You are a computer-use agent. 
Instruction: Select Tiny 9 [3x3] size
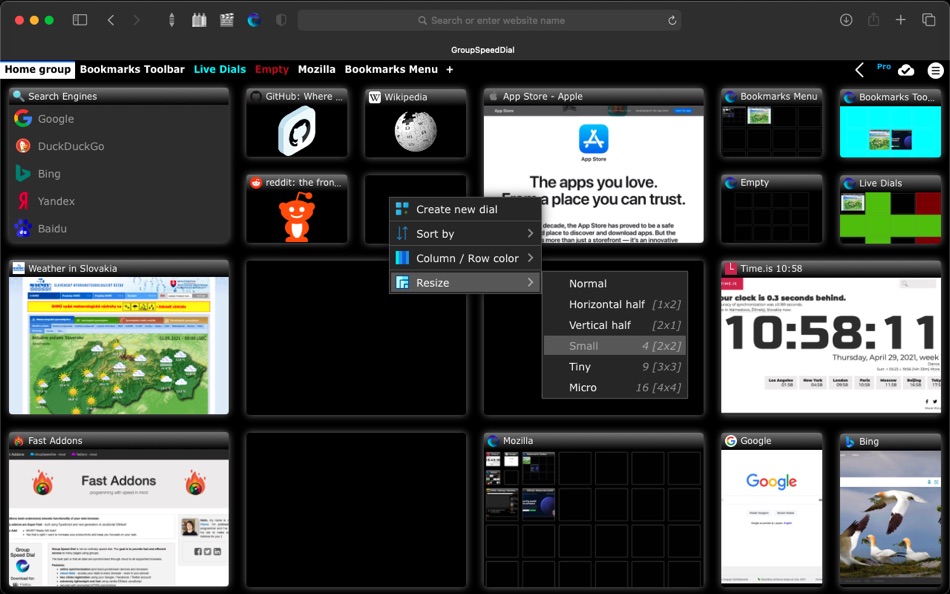tap(615, 367)
